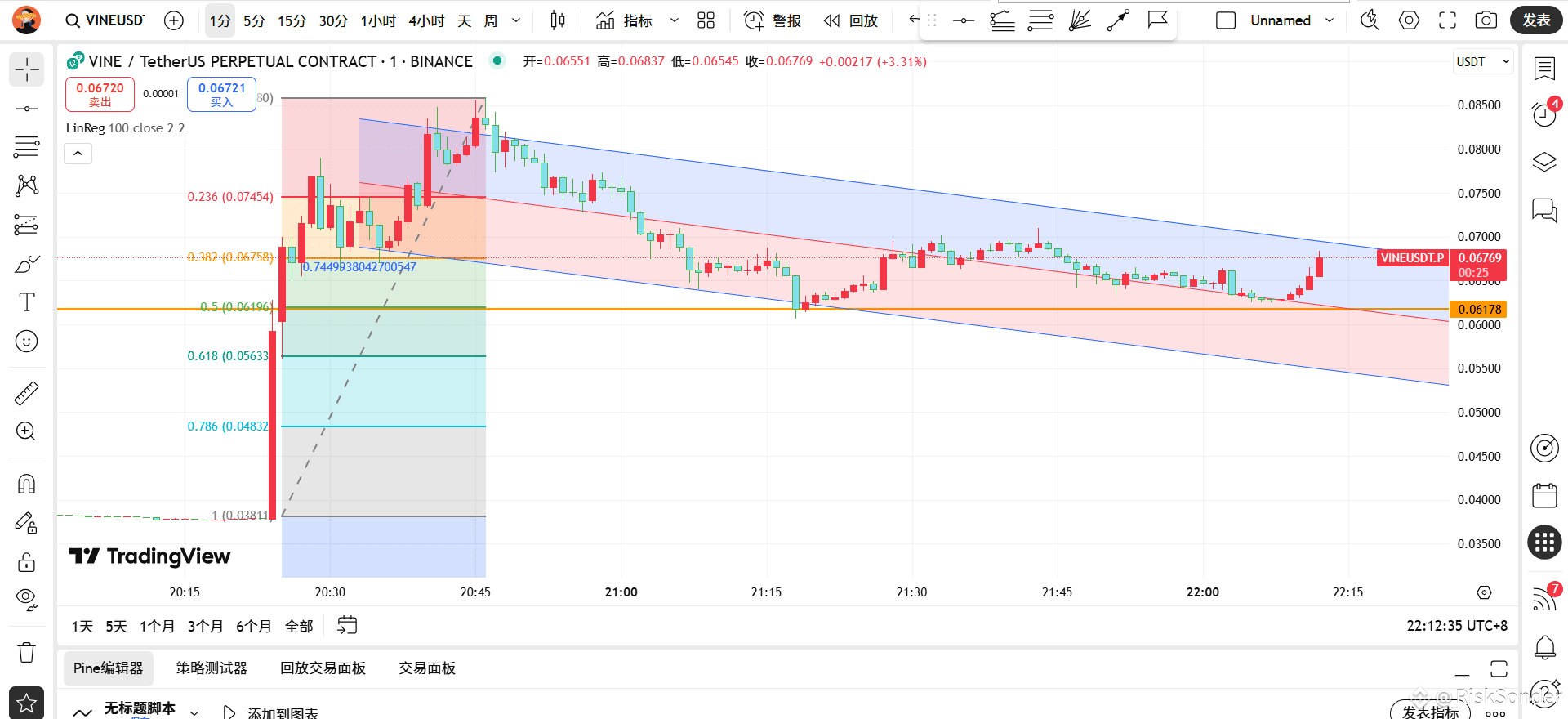Click the trash remove-objects icon
This screenshot has height=719, width=1568.
27,652
